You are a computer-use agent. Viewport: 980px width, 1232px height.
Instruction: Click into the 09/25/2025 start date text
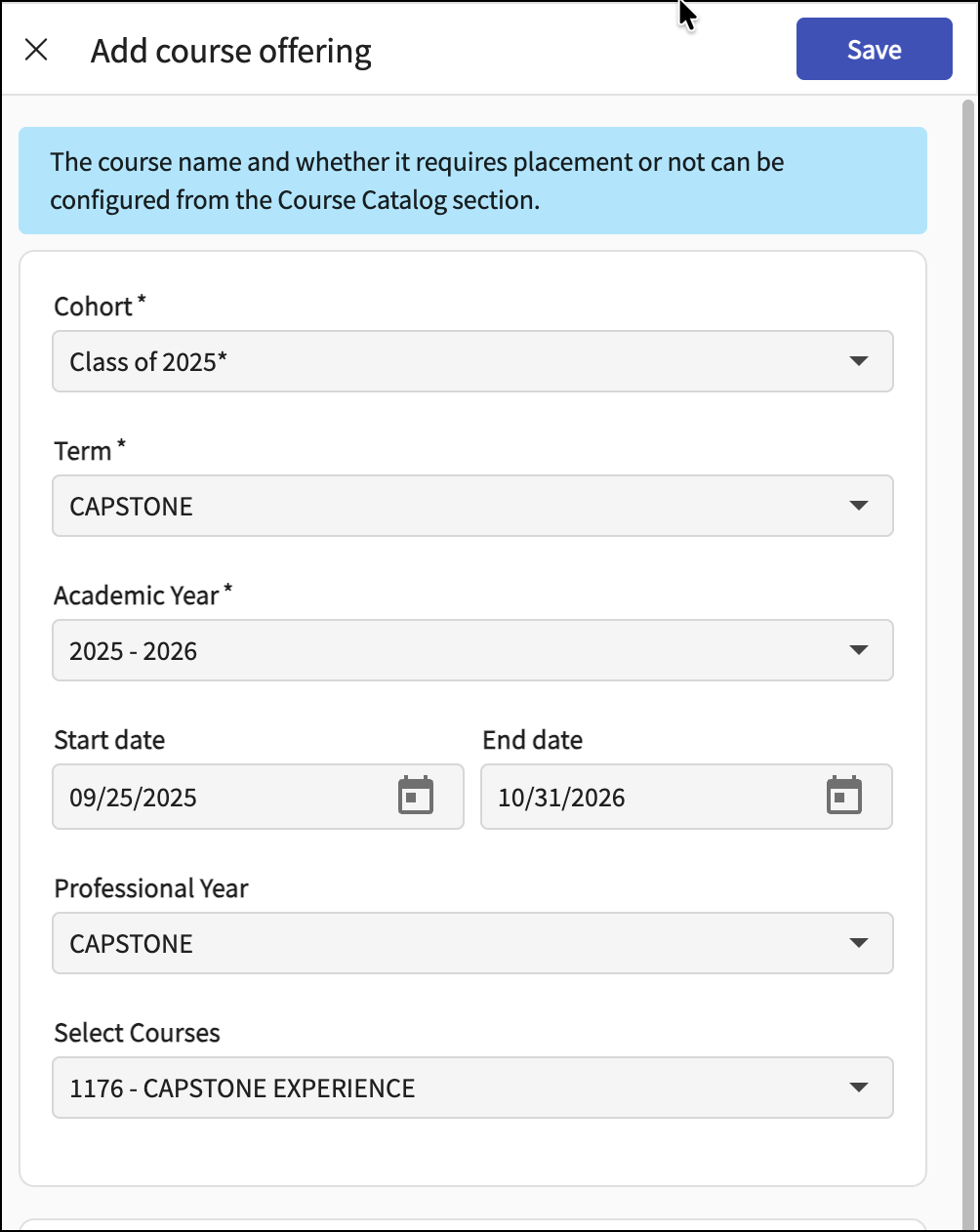click(x=133, y=798)
